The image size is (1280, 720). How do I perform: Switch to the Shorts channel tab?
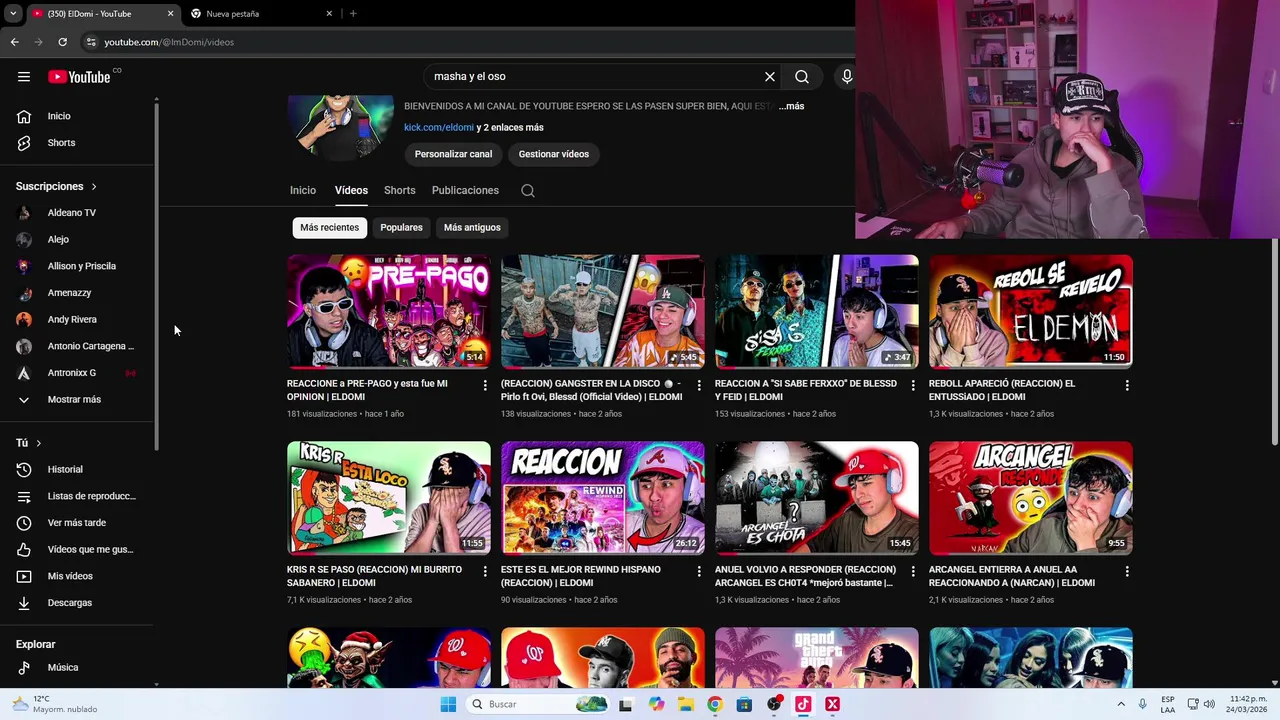tap(399, 190)
